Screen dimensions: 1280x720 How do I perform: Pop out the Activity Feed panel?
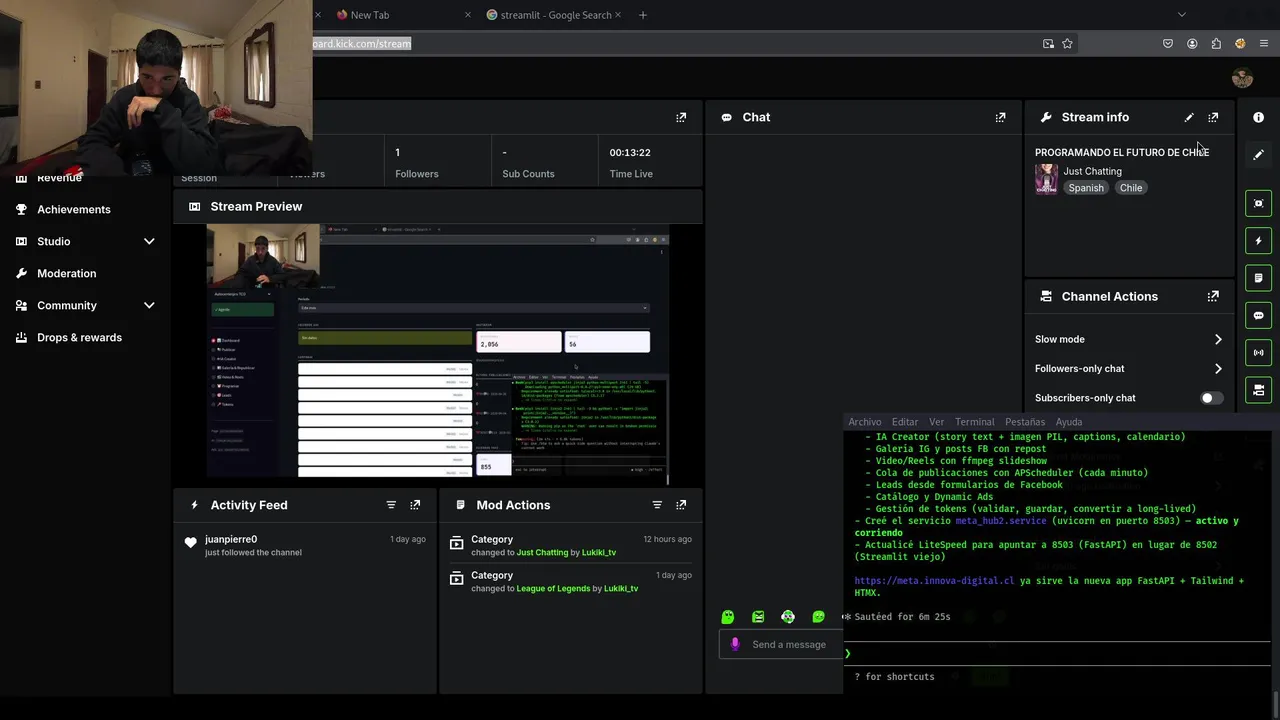[x=415, y=505]
